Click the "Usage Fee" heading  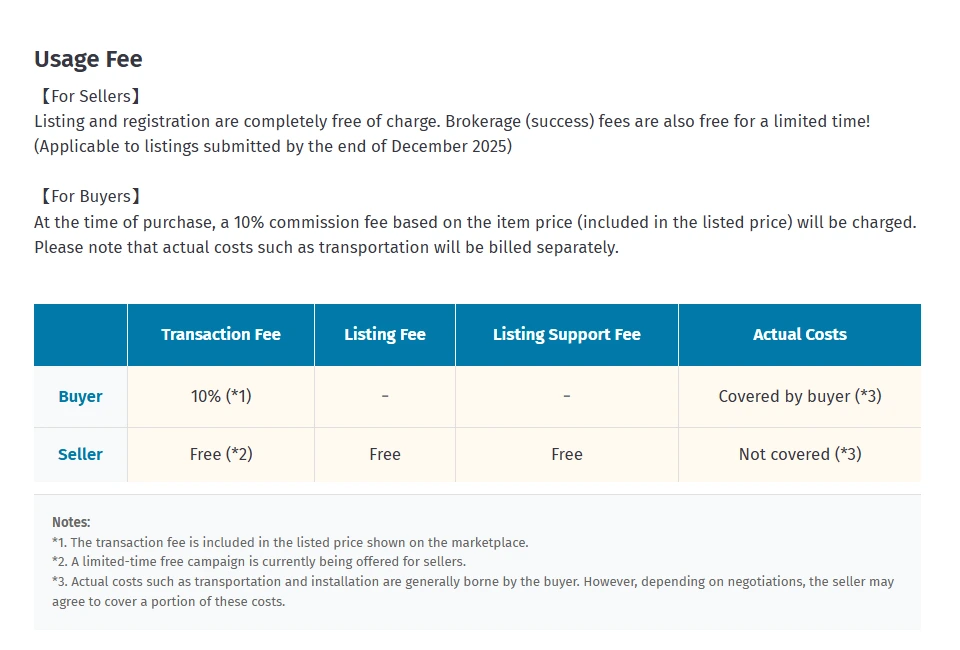click(x=88, y=59)
